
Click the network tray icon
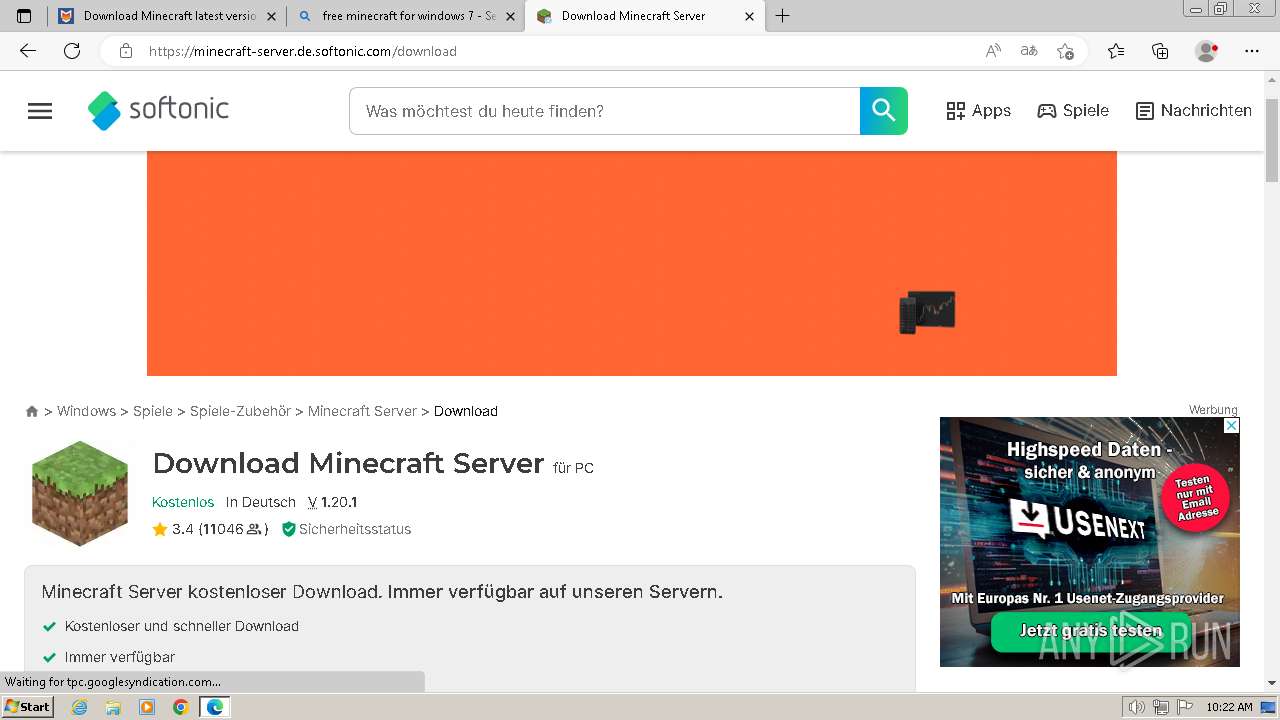pyautogui.click(x=1161, y=707)
